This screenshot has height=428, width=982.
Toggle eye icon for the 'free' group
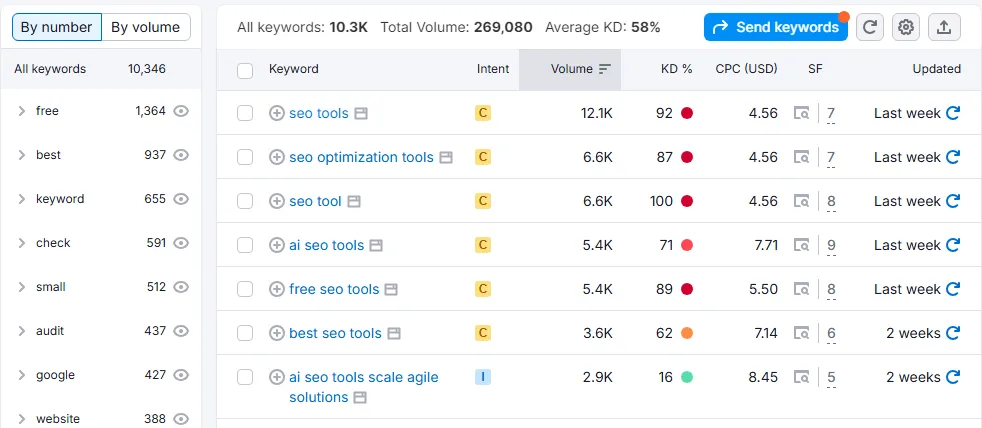[x=181, y=111]
